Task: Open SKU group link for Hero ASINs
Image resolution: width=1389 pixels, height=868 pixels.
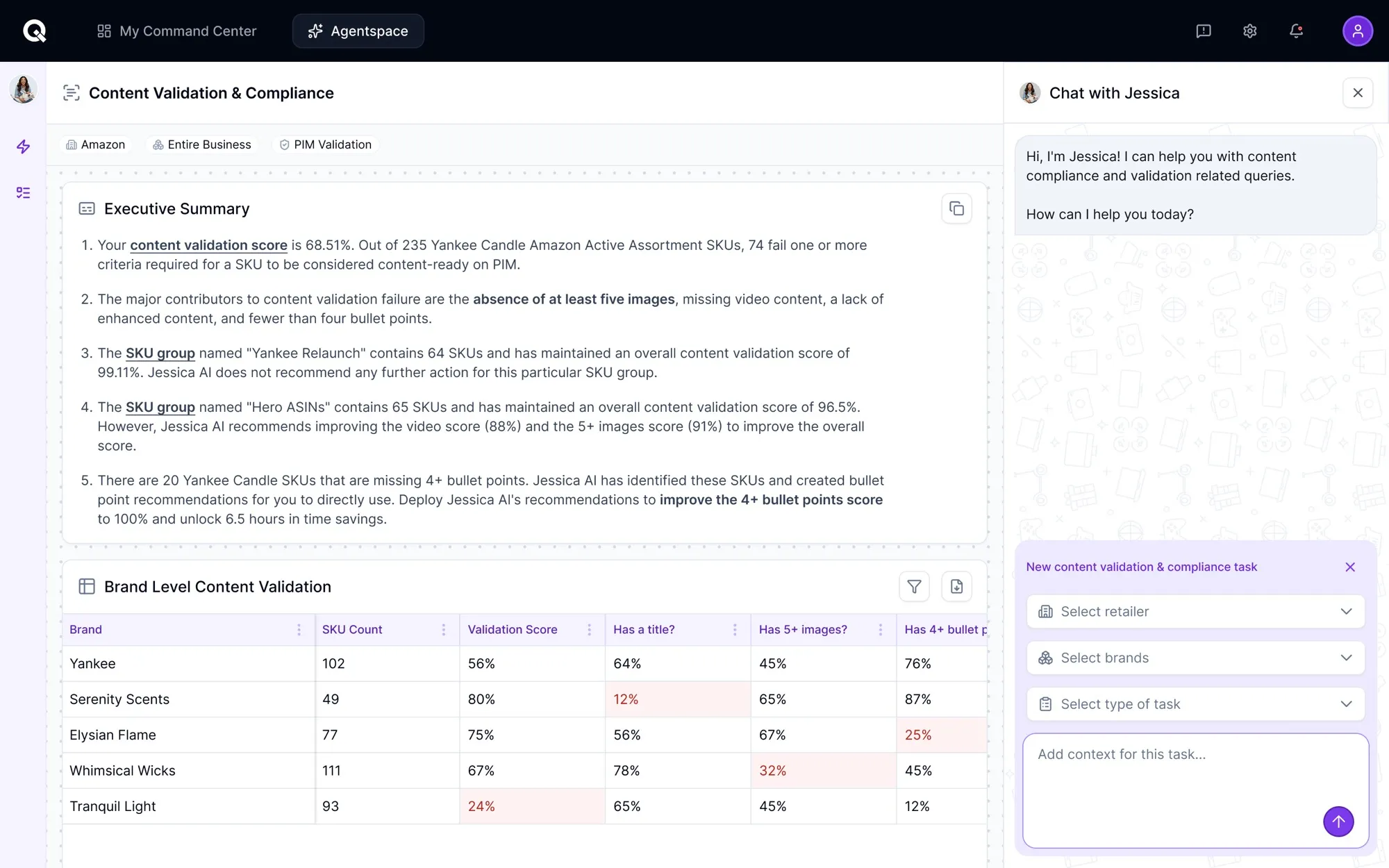Action: [x=160, y=408]
